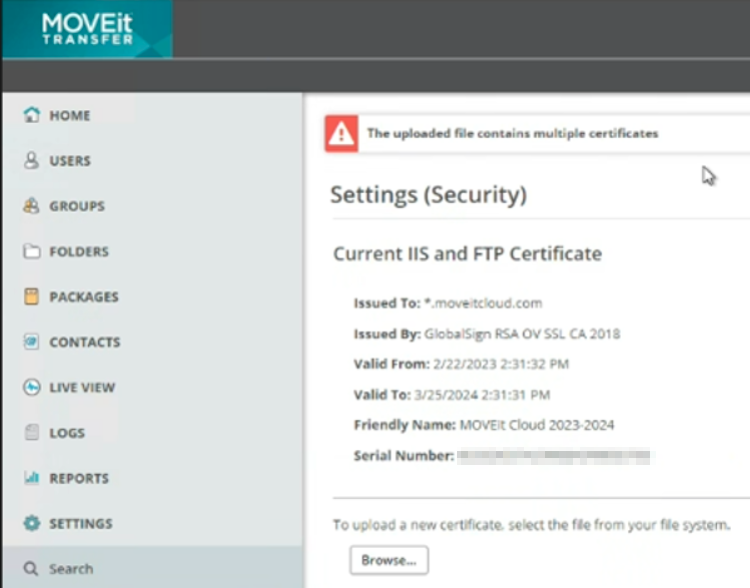750x588 pixels.
Task: Select the Valid To date 3/25/2024
Action: coord(482,395)
